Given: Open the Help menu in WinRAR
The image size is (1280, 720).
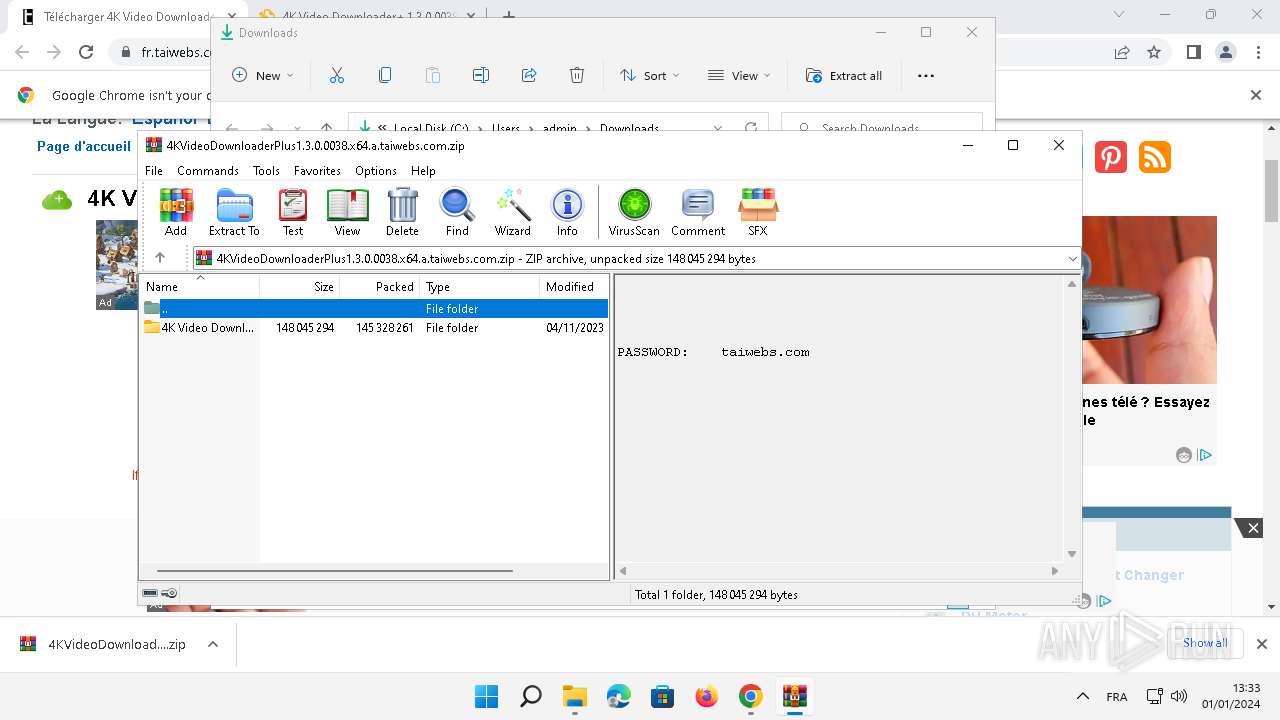Looking at the screenshot, I should pyautogui.click(x=423, y=171).
